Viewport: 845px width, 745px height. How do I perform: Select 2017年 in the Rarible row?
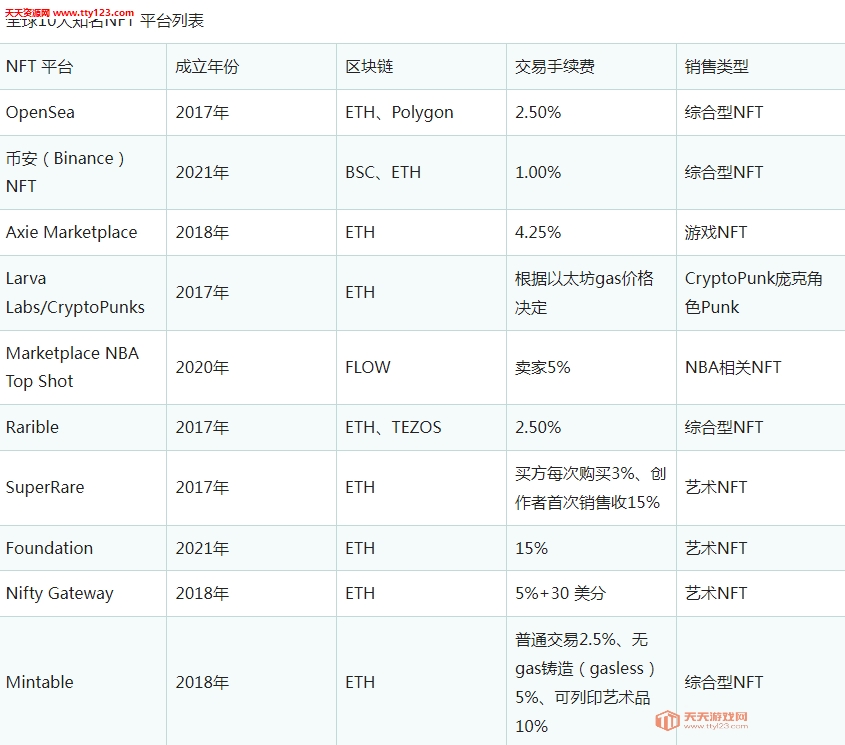click(x=202, y=427)
